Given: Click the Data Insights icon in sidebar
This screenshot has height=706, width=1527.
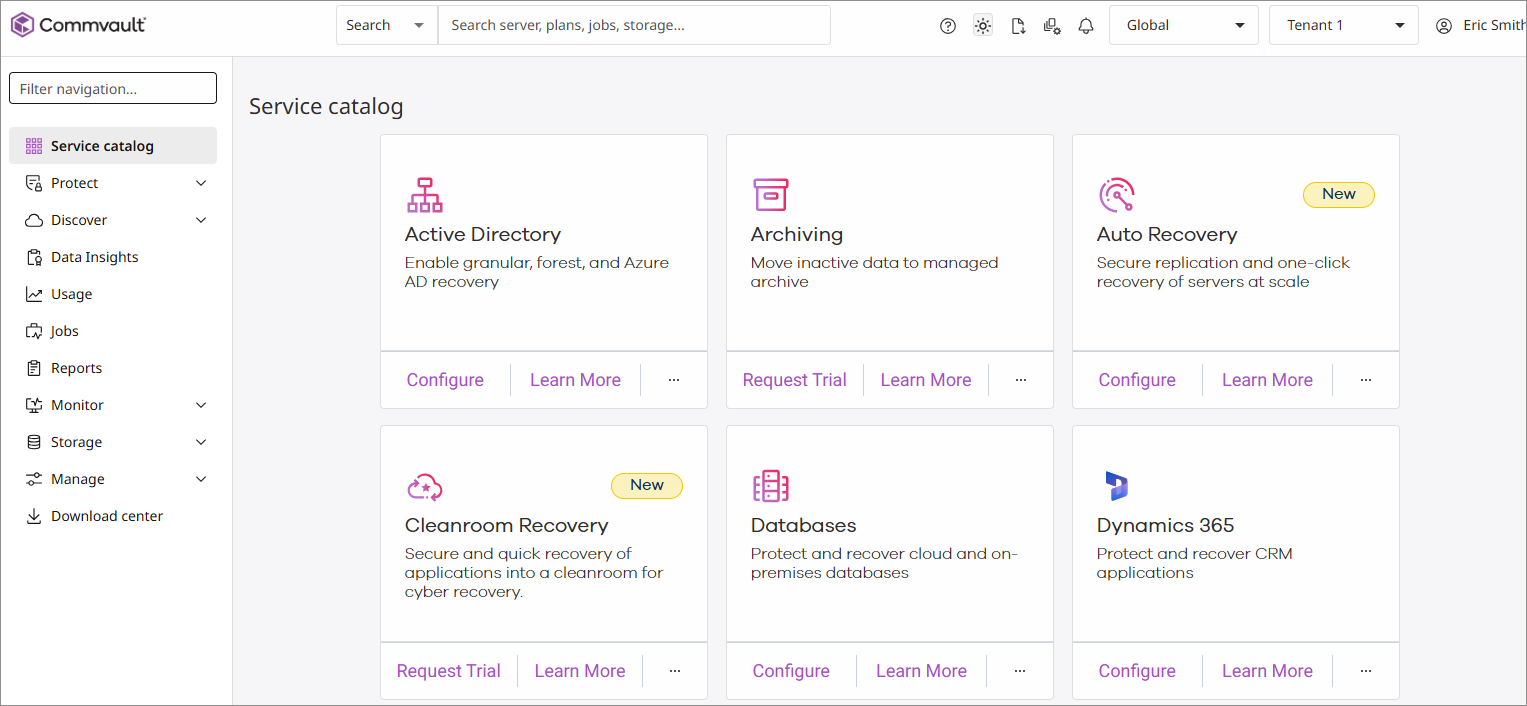Looking at the screenshot, I should coord(34,257).
